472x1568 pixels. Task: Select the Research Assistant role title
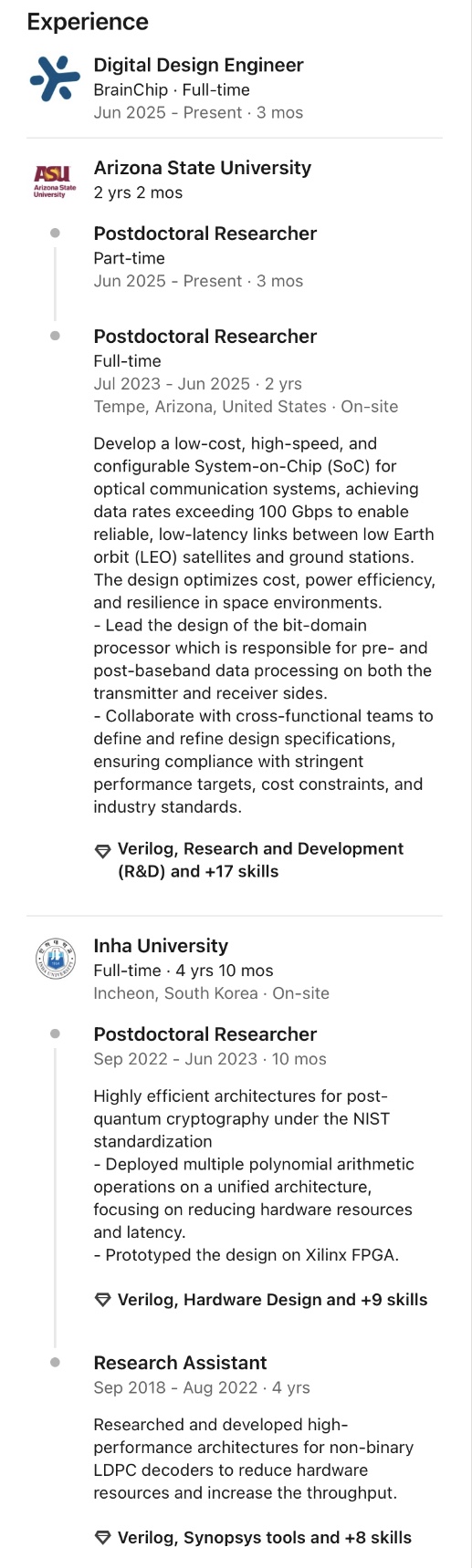click(x=181, y=1363)
